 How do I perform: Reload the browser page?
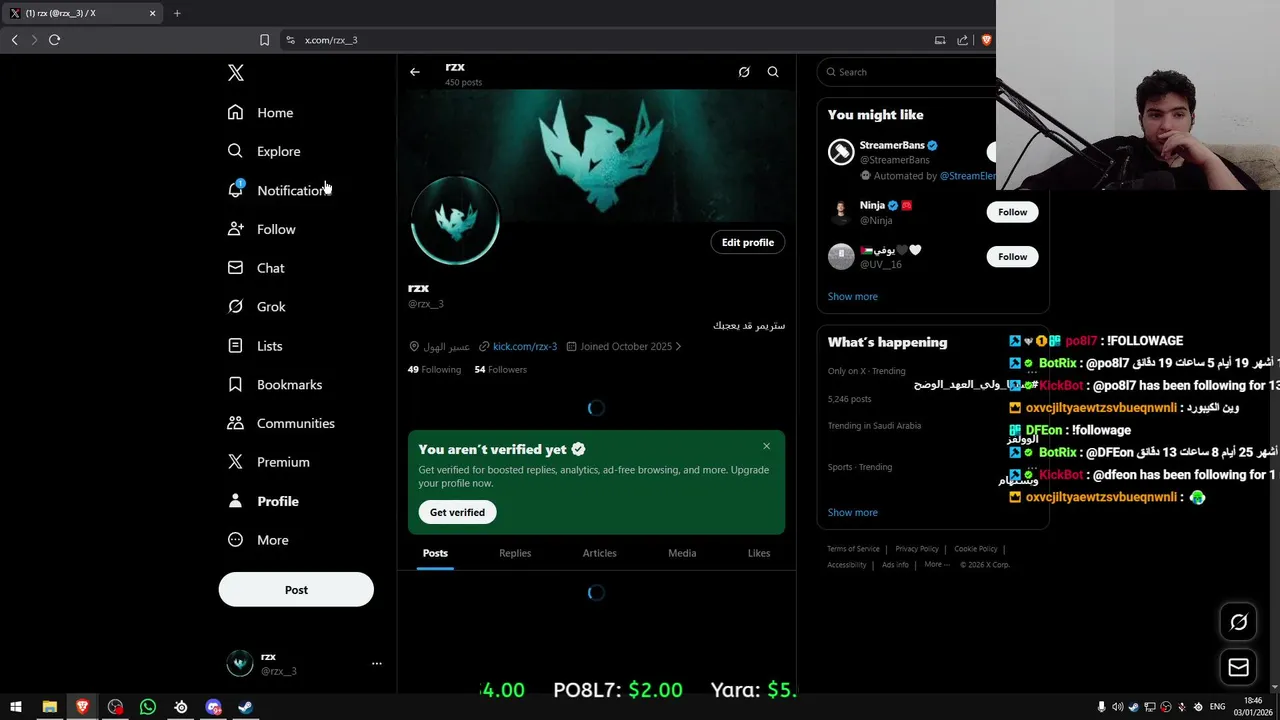54,40
